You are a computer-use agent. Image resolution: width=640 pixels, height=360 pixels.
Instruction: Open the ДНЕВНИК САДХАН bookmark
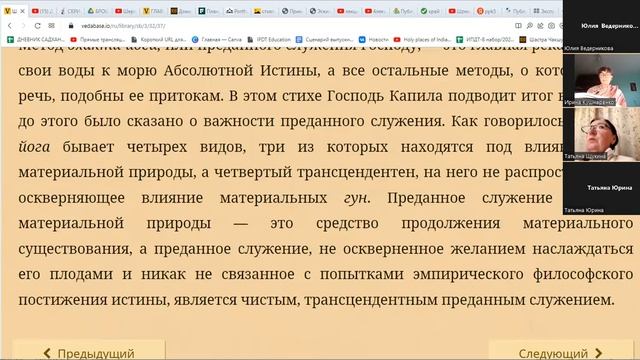pyautogui.click(x=36, y=40)
